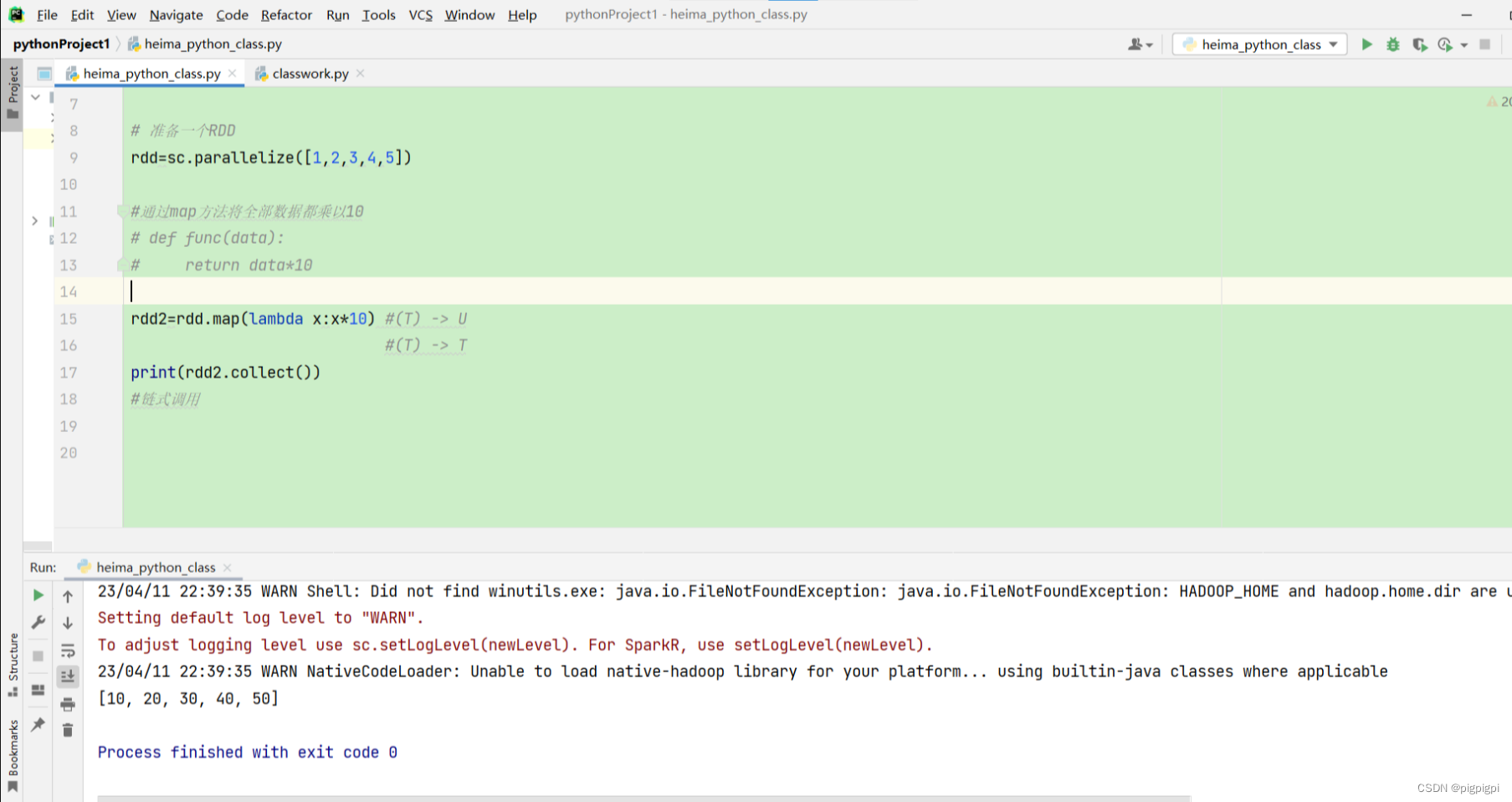Toggle the Structure tool window
The height and width of the screenshot is (802, 1512).
click(x=13, y=665)
